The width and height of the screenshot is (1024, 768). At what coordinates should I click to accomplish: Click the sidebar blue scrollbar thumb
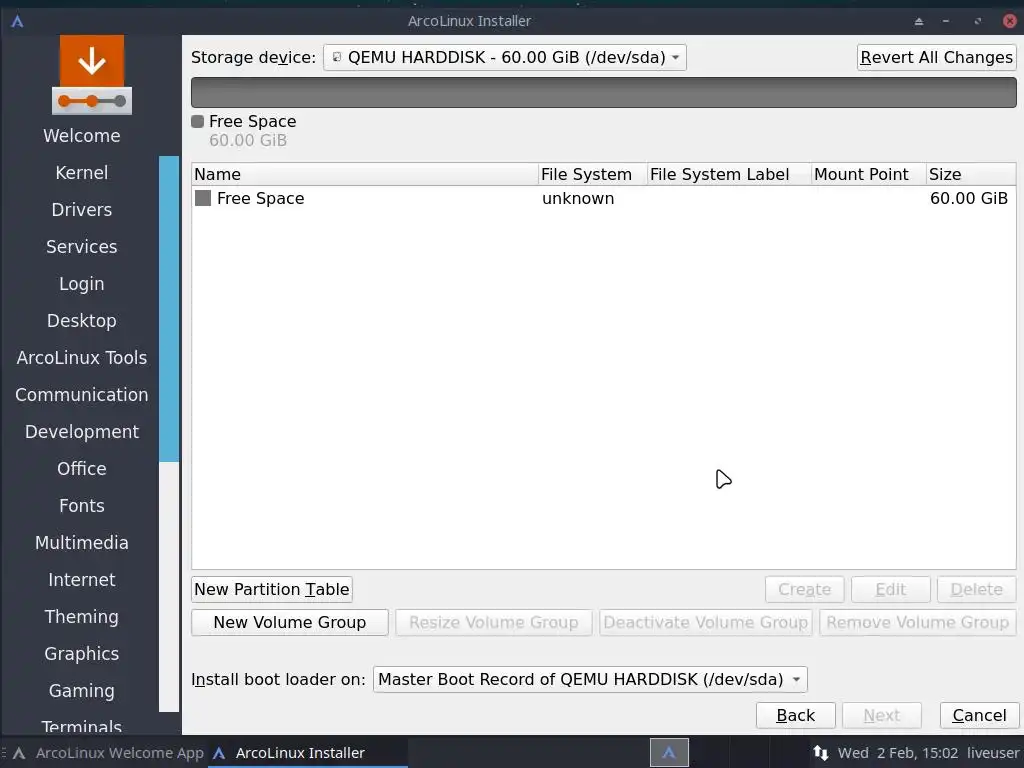click(x=169, y=309)
